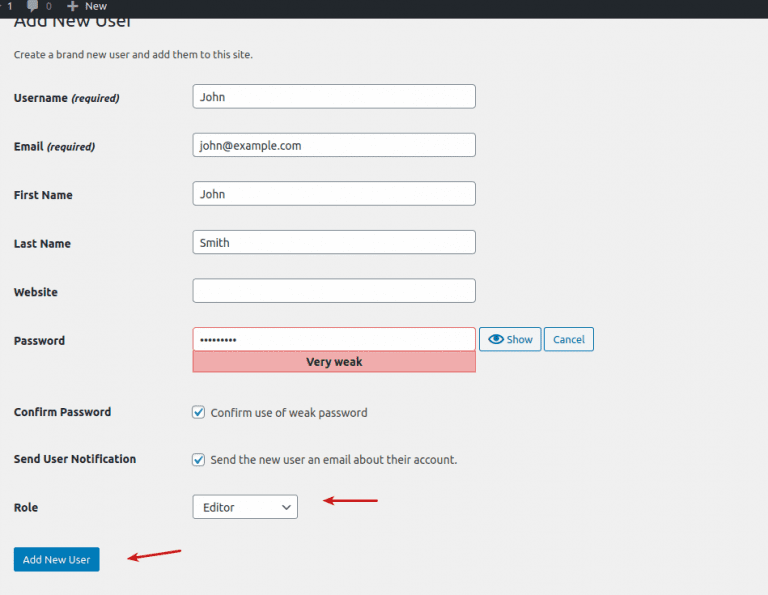Click the eye icon on the Show button
The width and height of the screenshot is (768, 595).
[x=496, y=339]
